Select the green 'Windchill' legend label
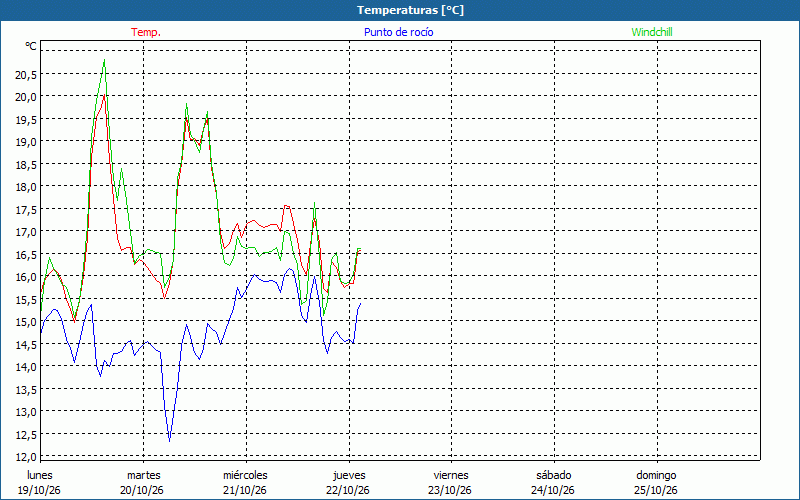The image size is (800, 500). tap(652, 32)
